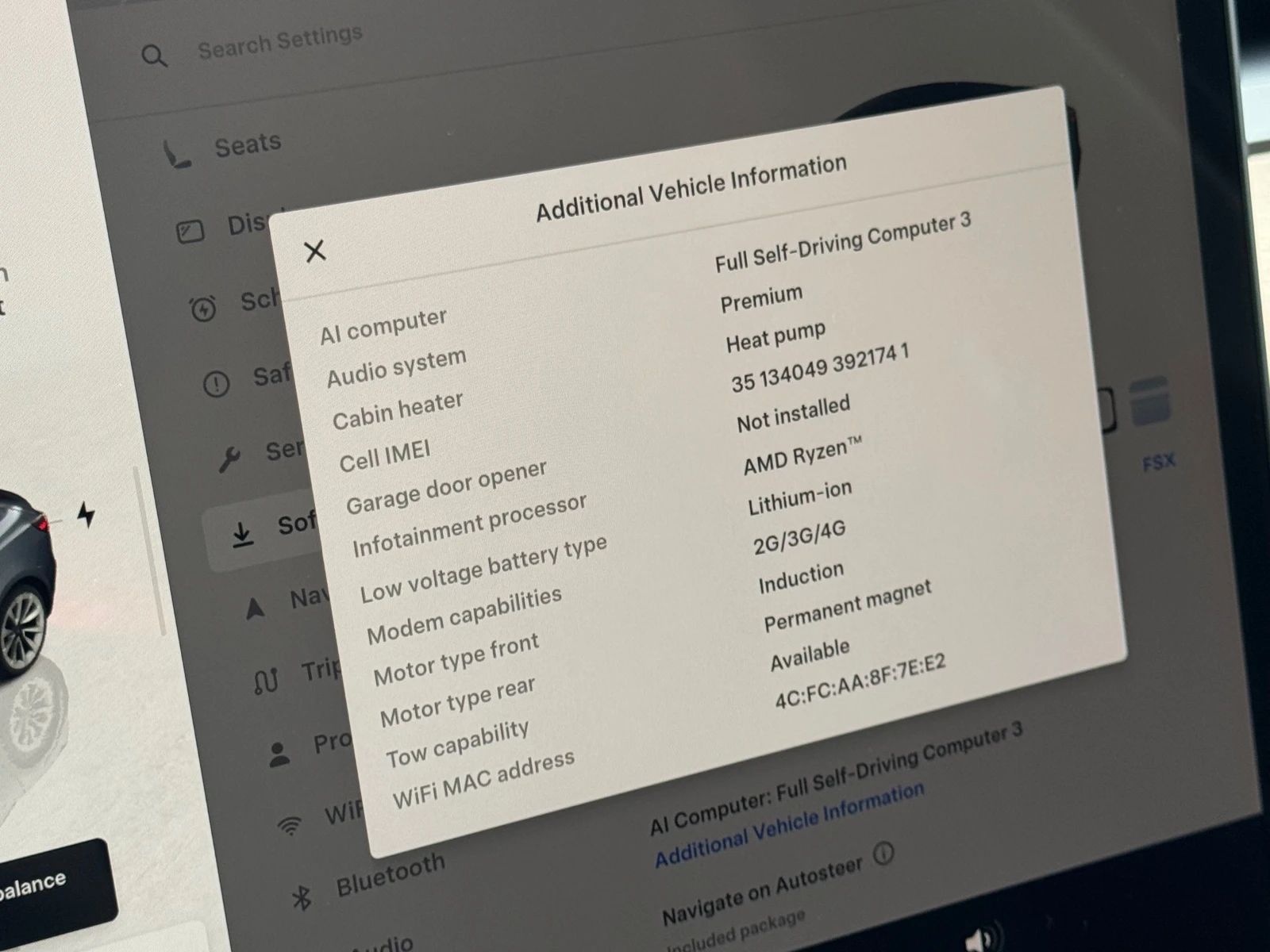Close the Additional Vehicle Information dialog
This screenshot has width=1270, height=952.
click(315, 251)
